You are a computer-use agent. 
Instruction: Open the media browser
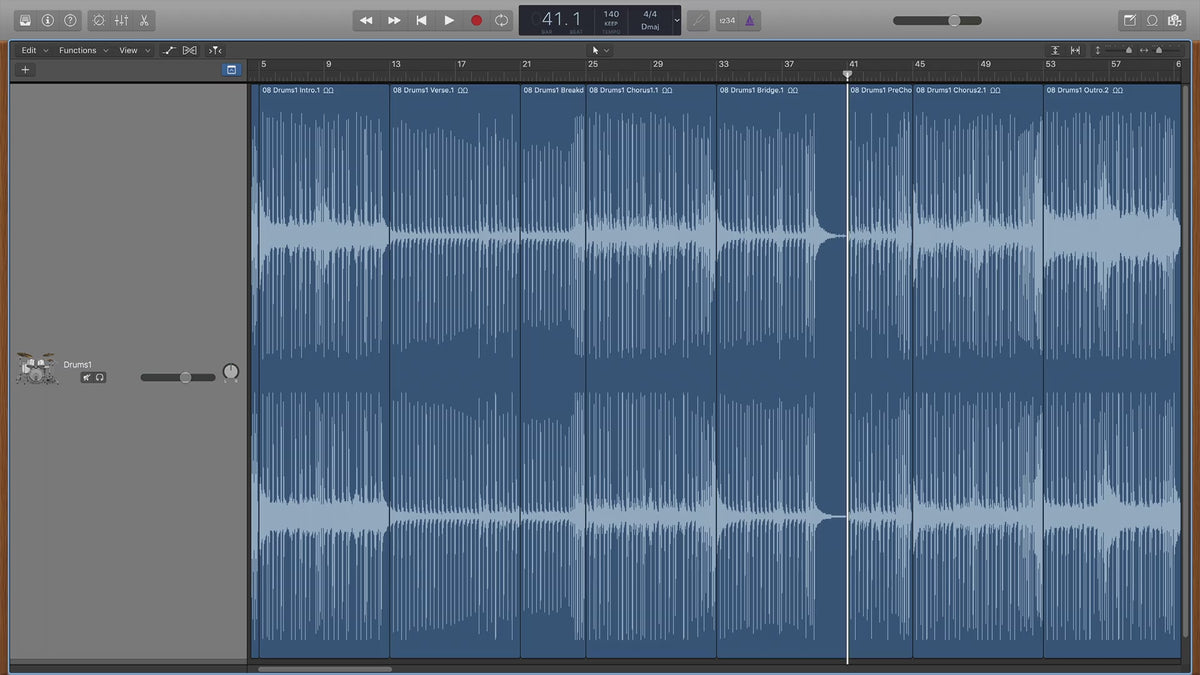pyautogui.click(x=1175, y=20)
